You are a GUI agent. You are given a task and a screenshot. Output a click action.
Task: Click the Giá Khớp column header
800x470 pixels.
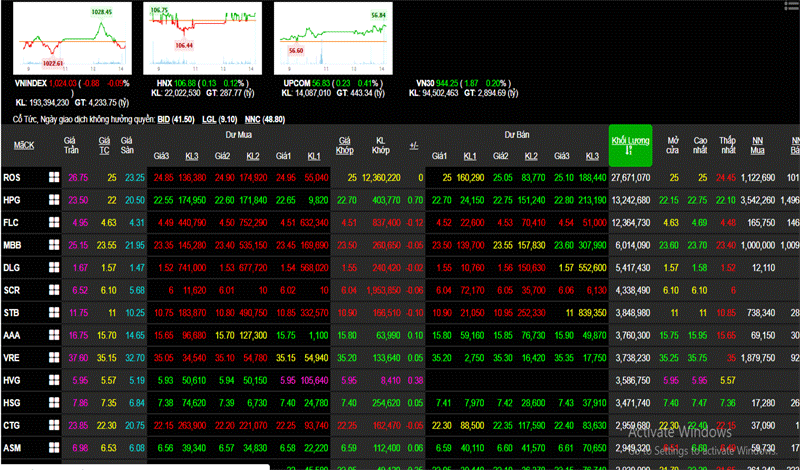(345, 145)
